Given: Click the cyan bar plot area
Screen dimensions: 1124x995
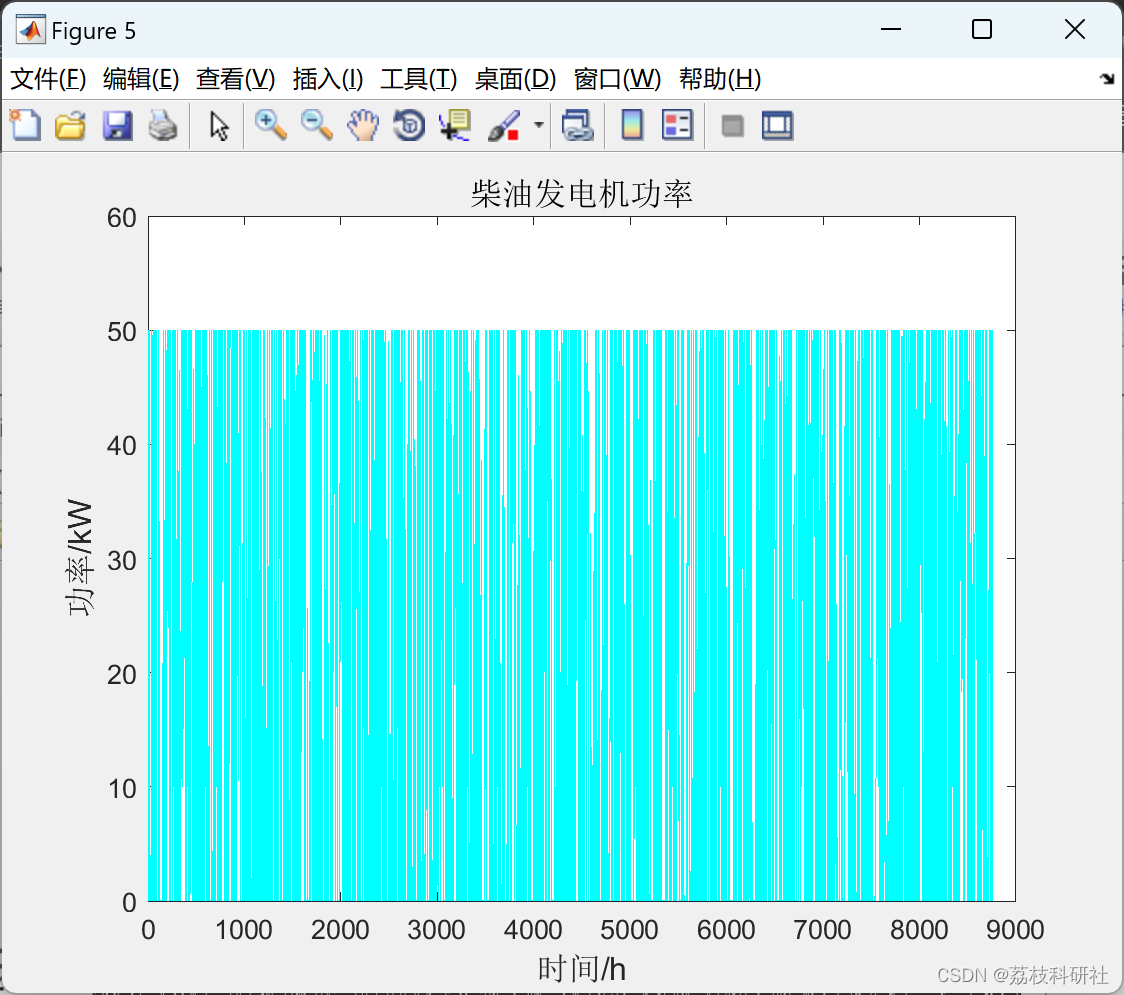Looking at the screenshot, I should (571, 615).
